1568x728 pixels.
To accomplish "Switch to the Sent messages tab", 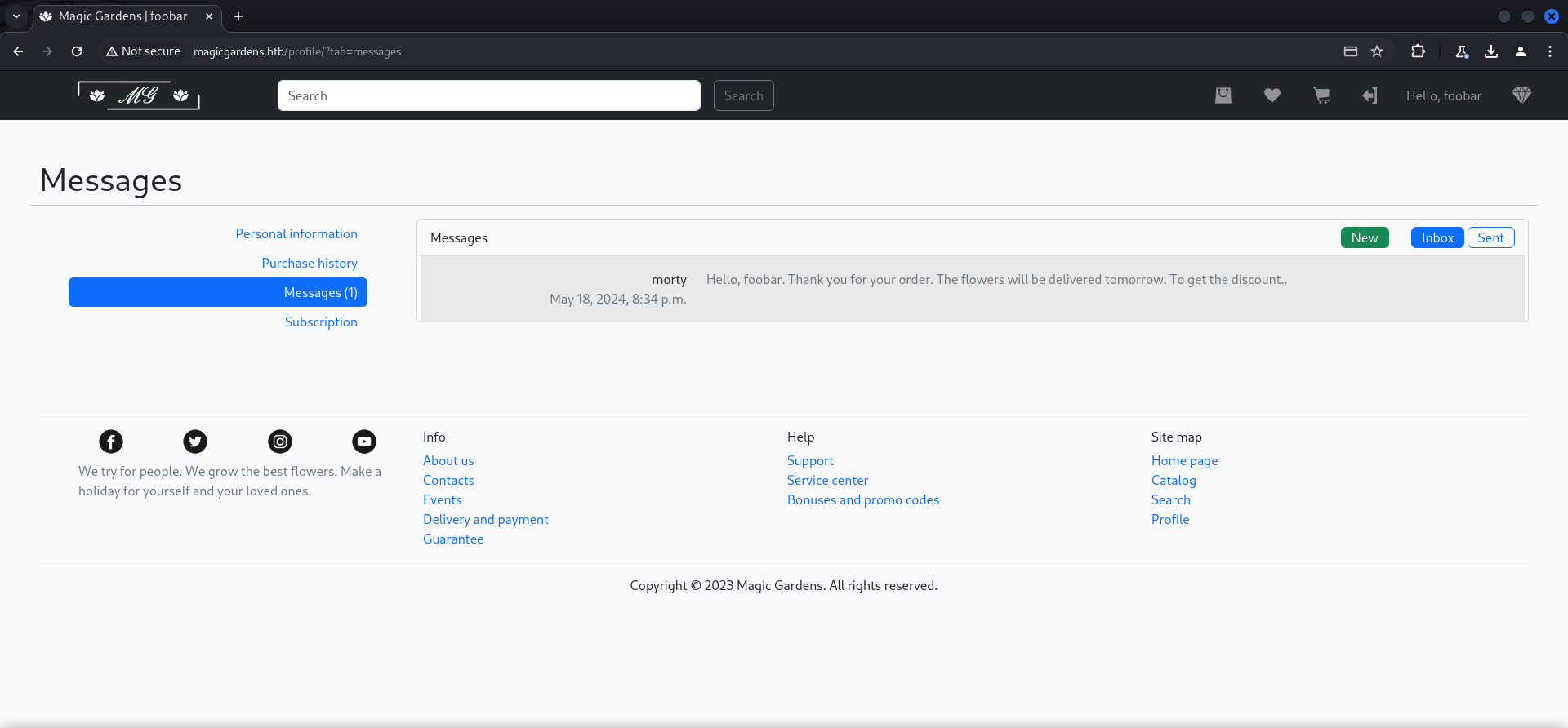I will click(x=1490, y=237).
